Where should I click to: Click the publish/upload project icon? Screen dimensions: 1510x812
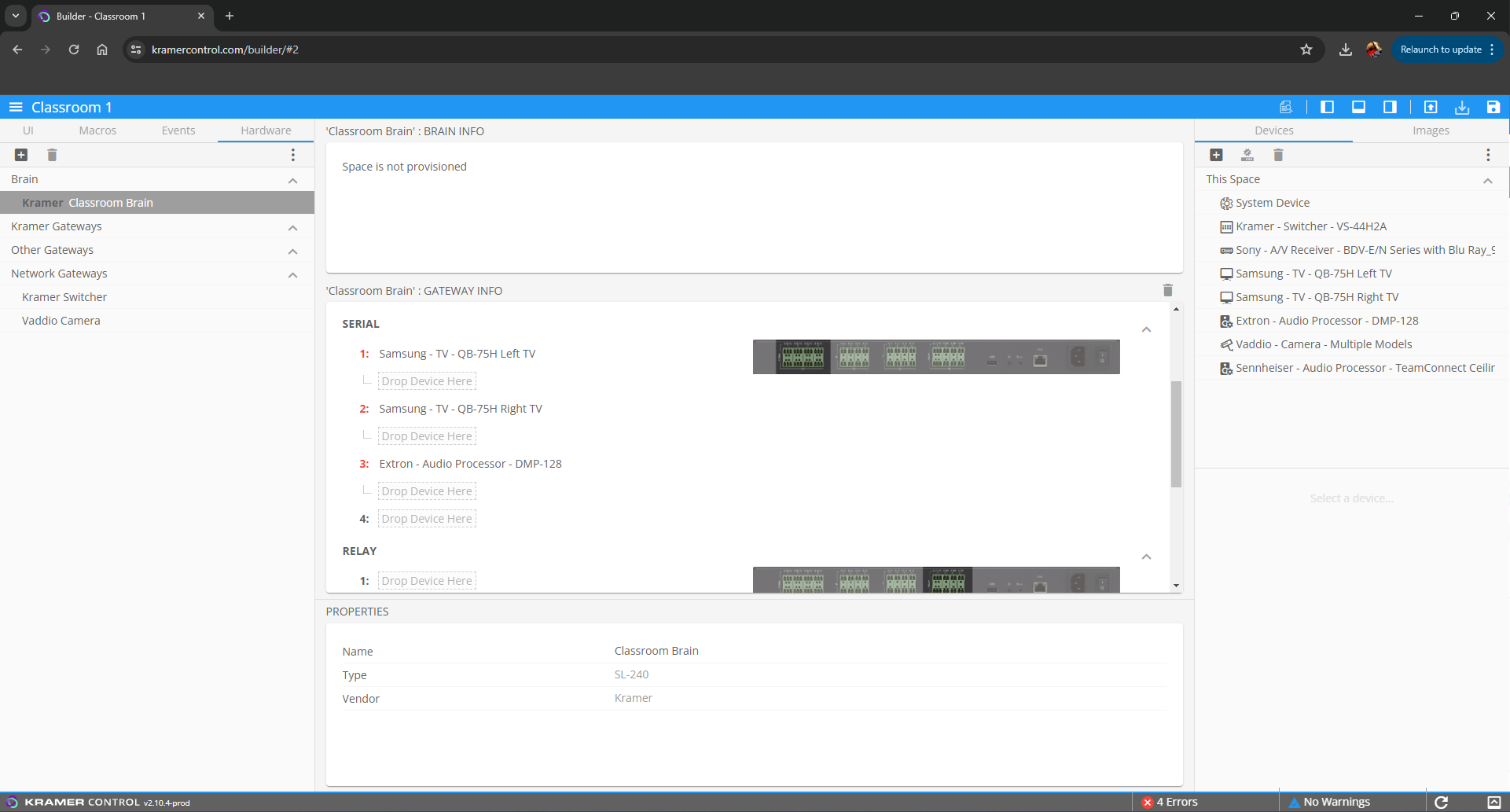click(x=1431, y=107)
